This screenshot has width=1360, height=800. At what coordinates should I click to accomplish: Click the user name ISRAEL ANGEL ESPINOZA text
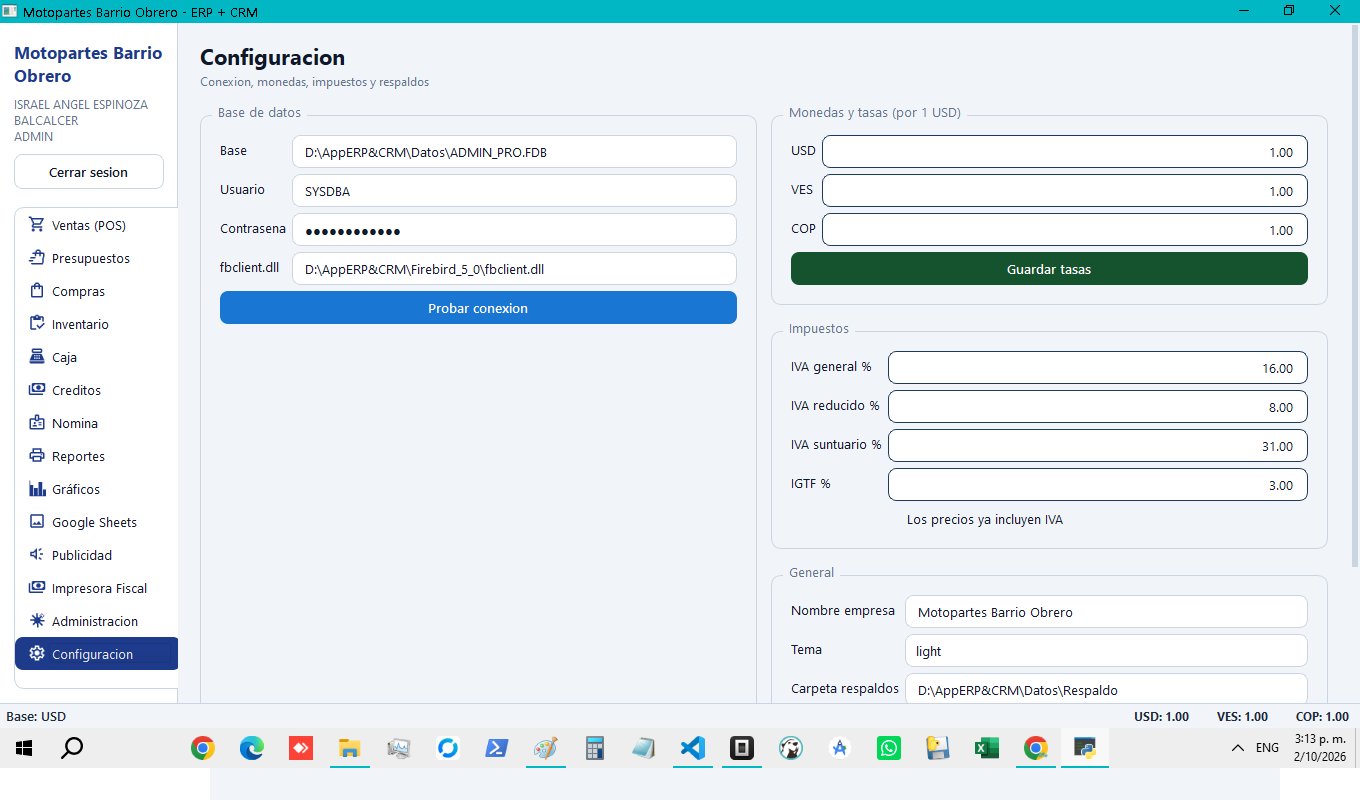point(81,104)
